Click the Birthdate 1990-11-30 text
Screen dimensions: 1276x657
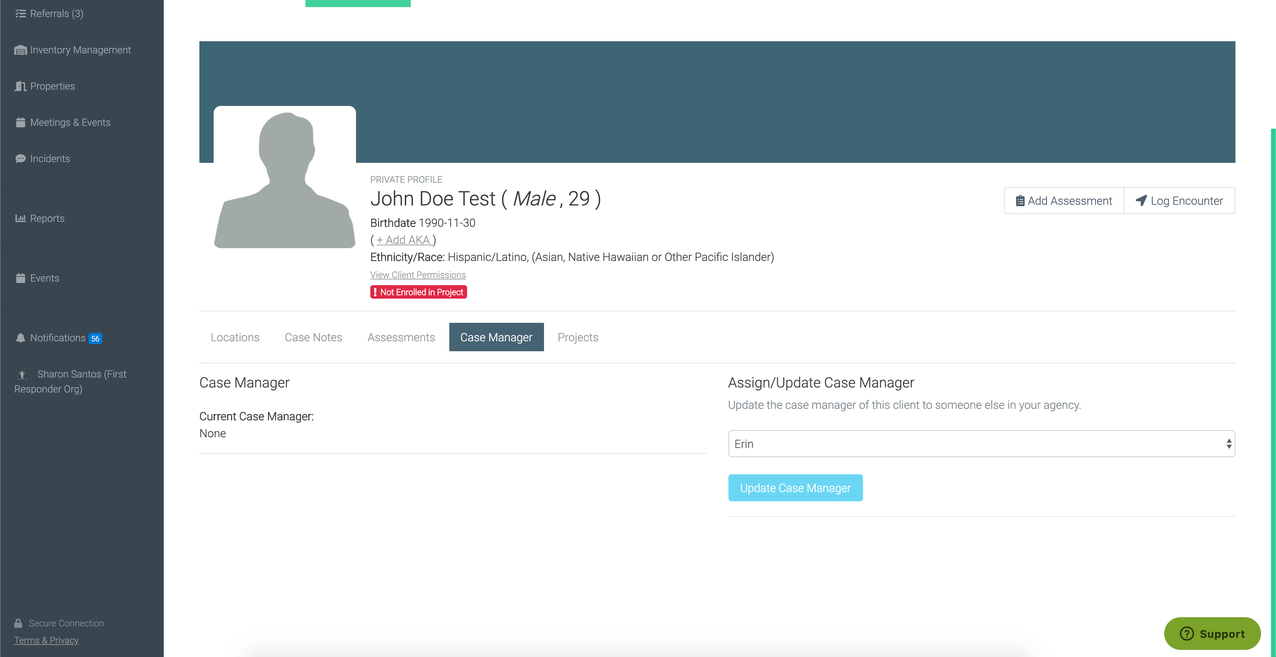[423, 223]
